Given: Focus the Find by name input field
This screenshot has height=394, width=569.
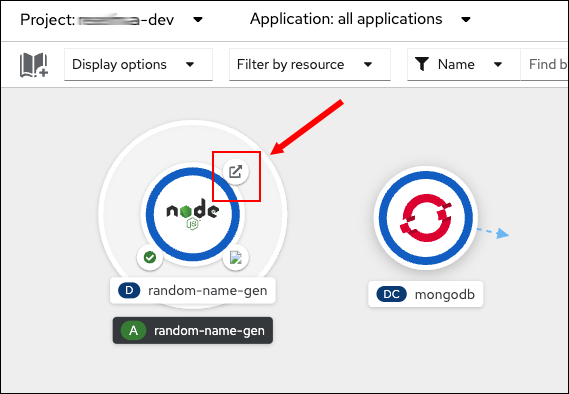Looking at the screenshot, I should coord(544,64).
